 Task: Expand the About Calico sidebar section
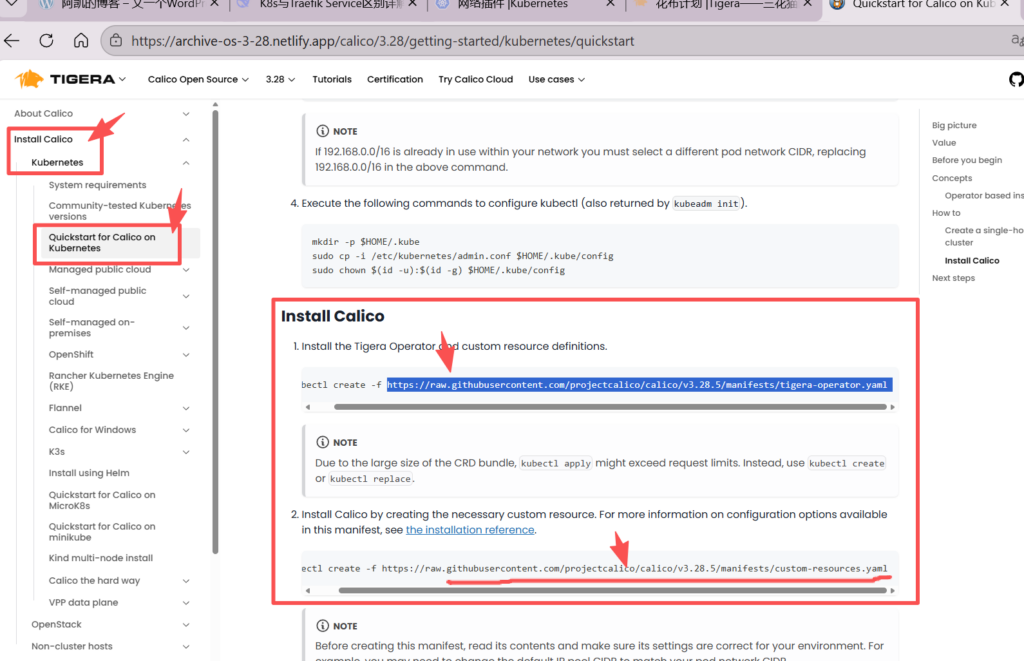186,114
